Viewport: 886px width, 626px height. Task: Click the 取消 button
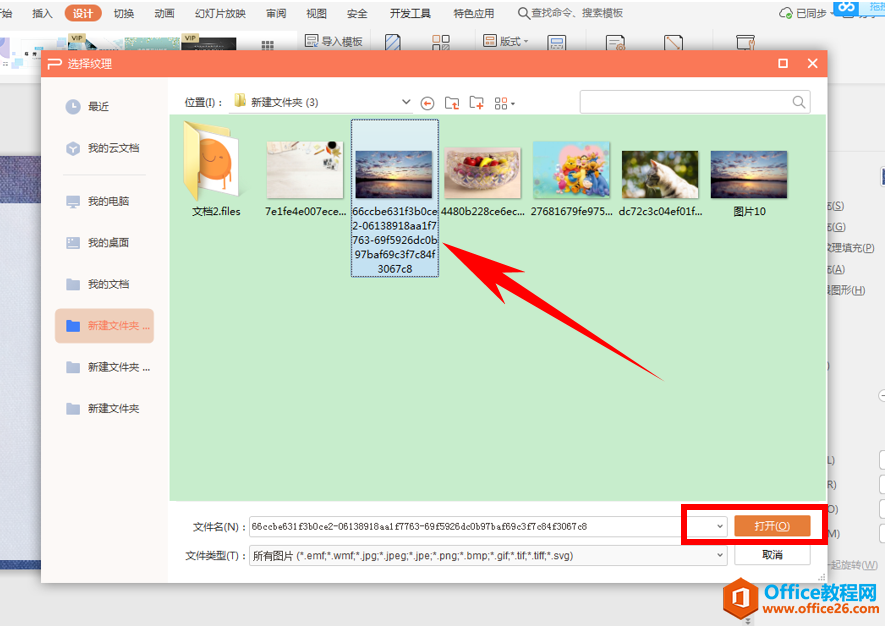[x=772, y=555]
